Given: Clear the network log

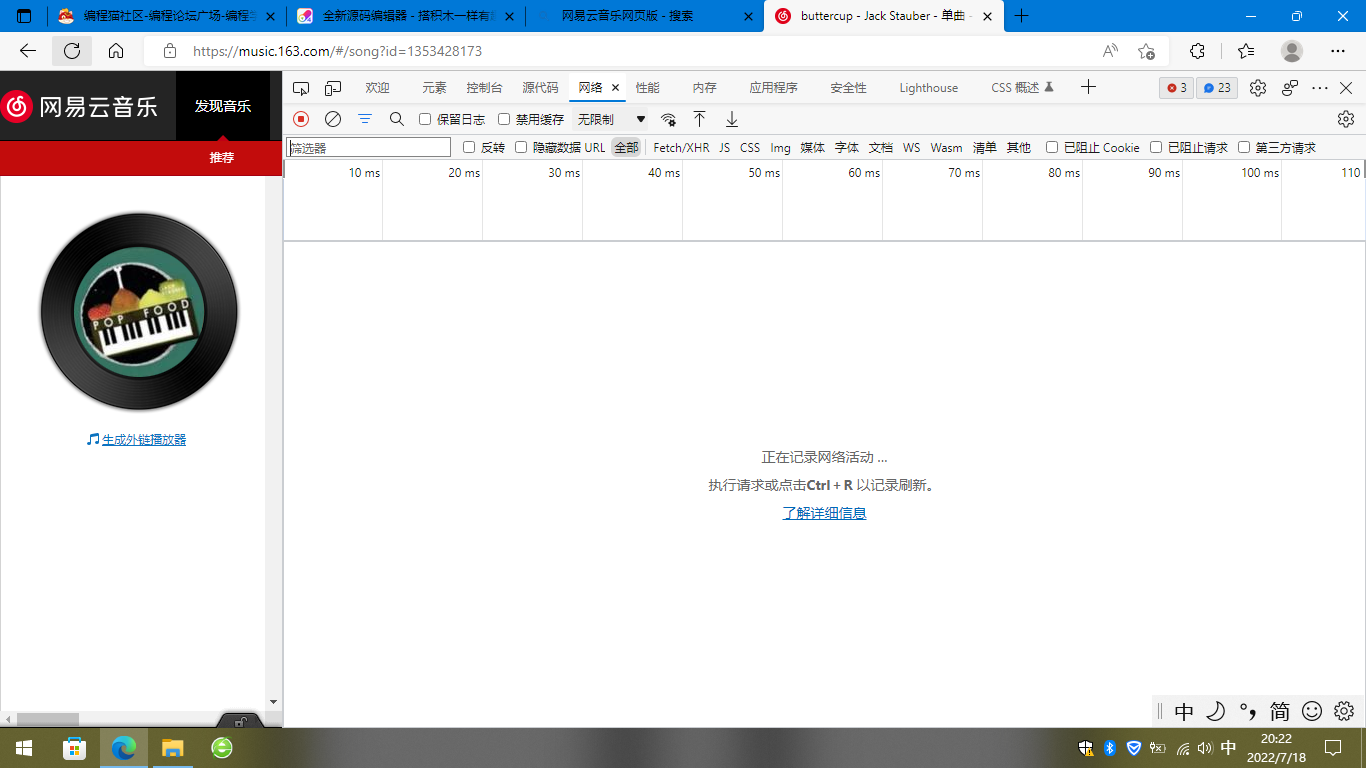Looking at the screenshot, I should 333,119.
